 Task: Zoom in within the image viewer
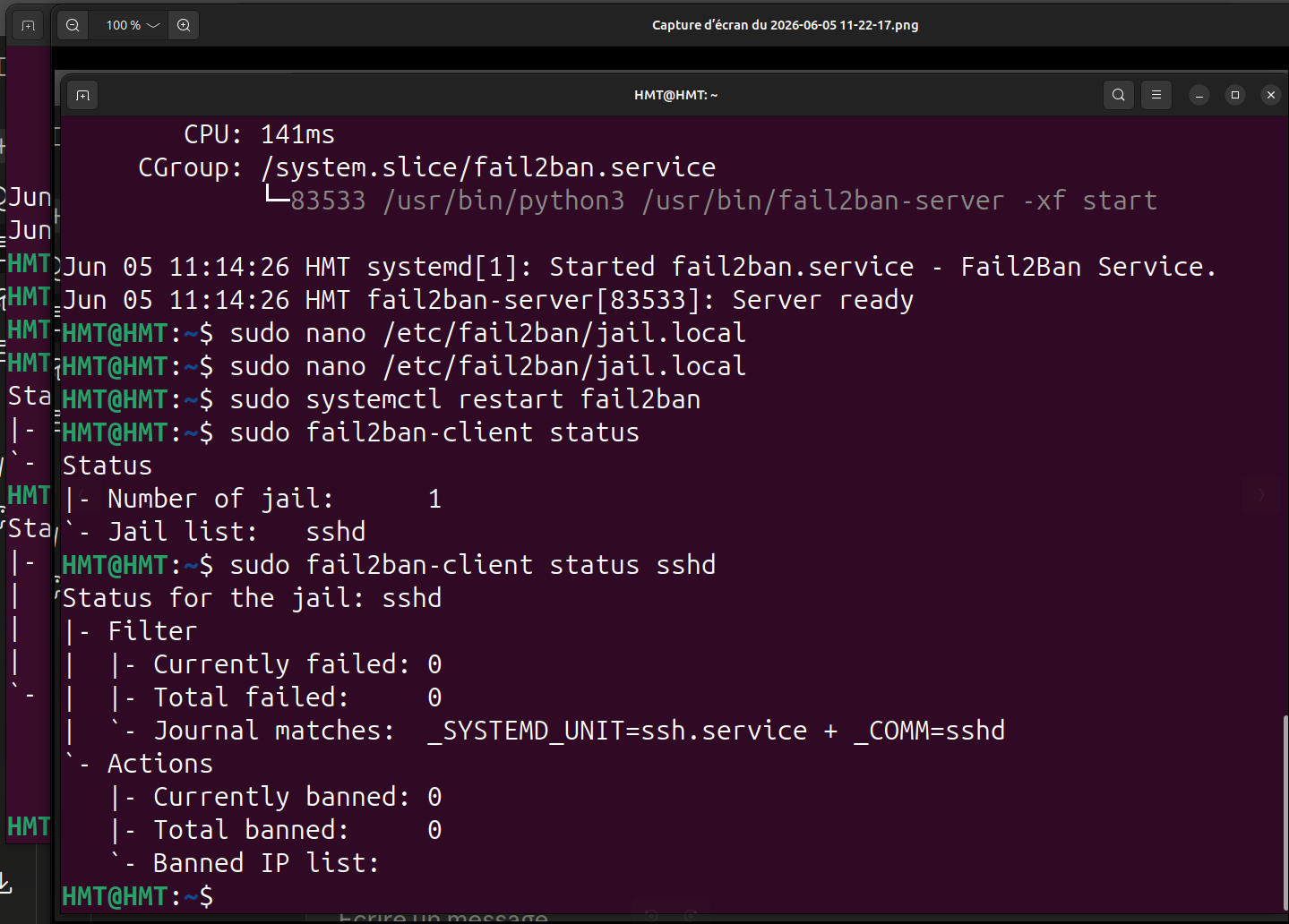[184, 25]
